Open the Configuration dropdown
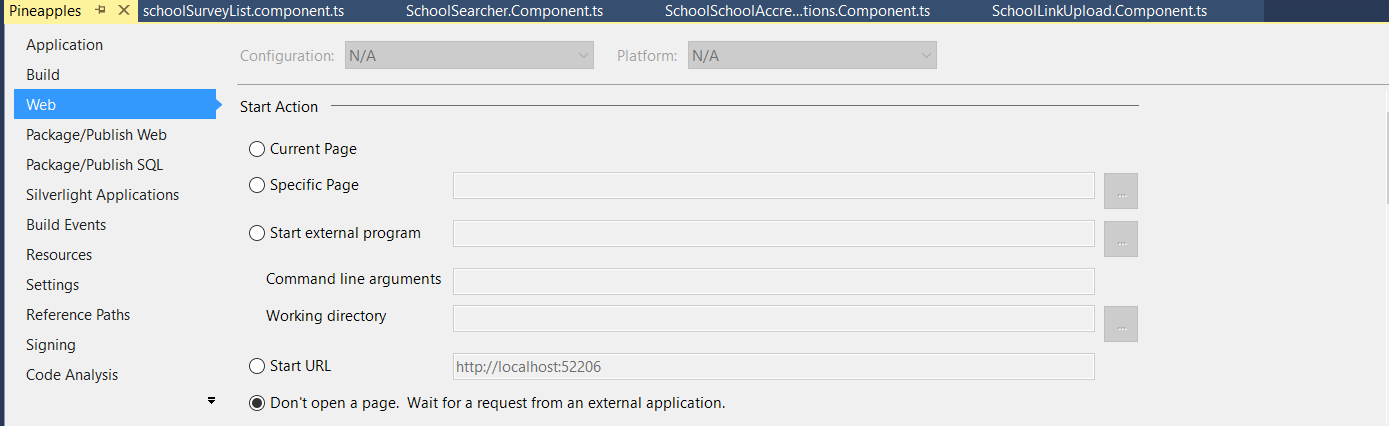This screenshot has width=1389, height=426. (469, 56)
